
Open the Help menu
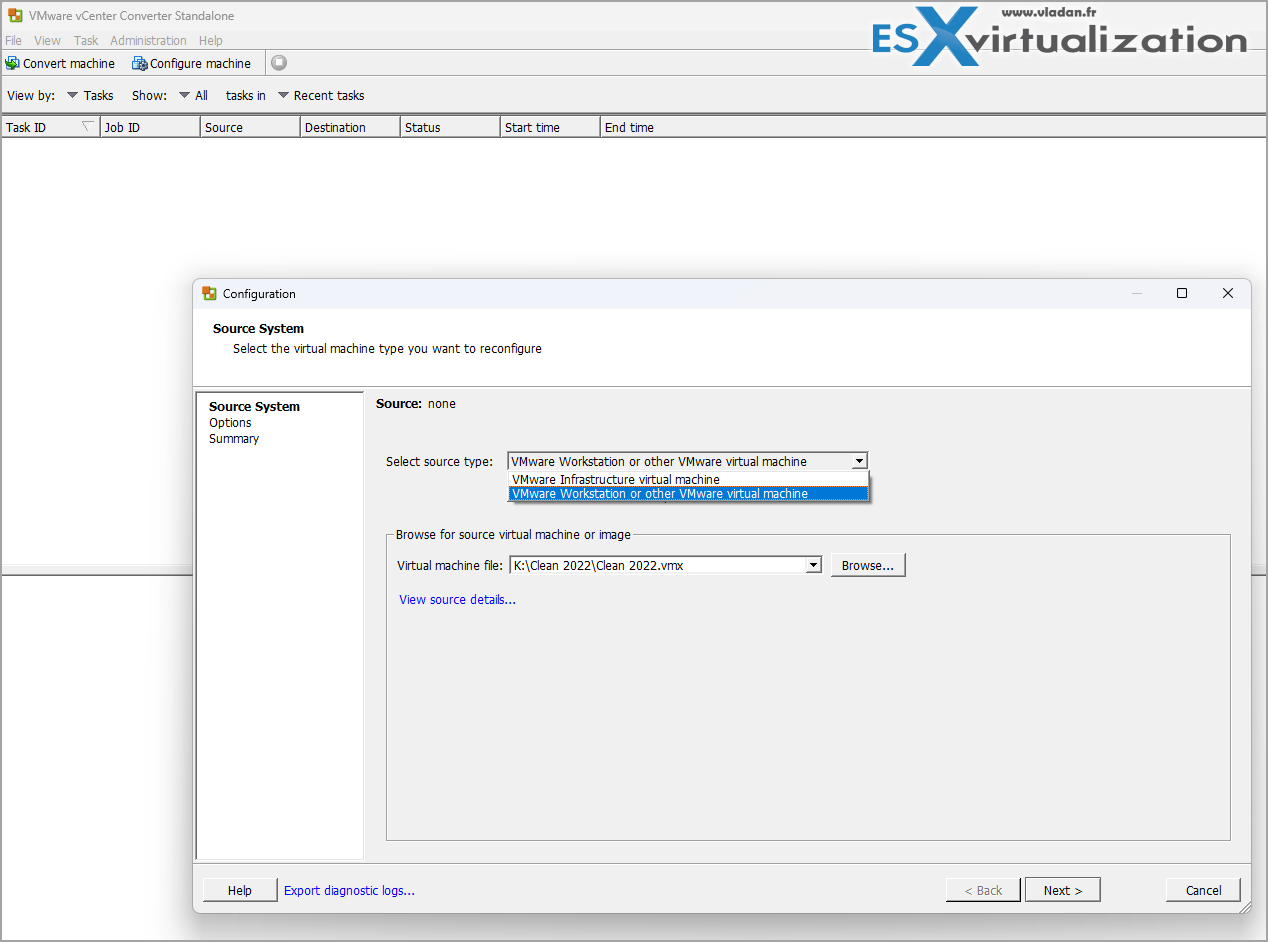[x=210, y=40]
